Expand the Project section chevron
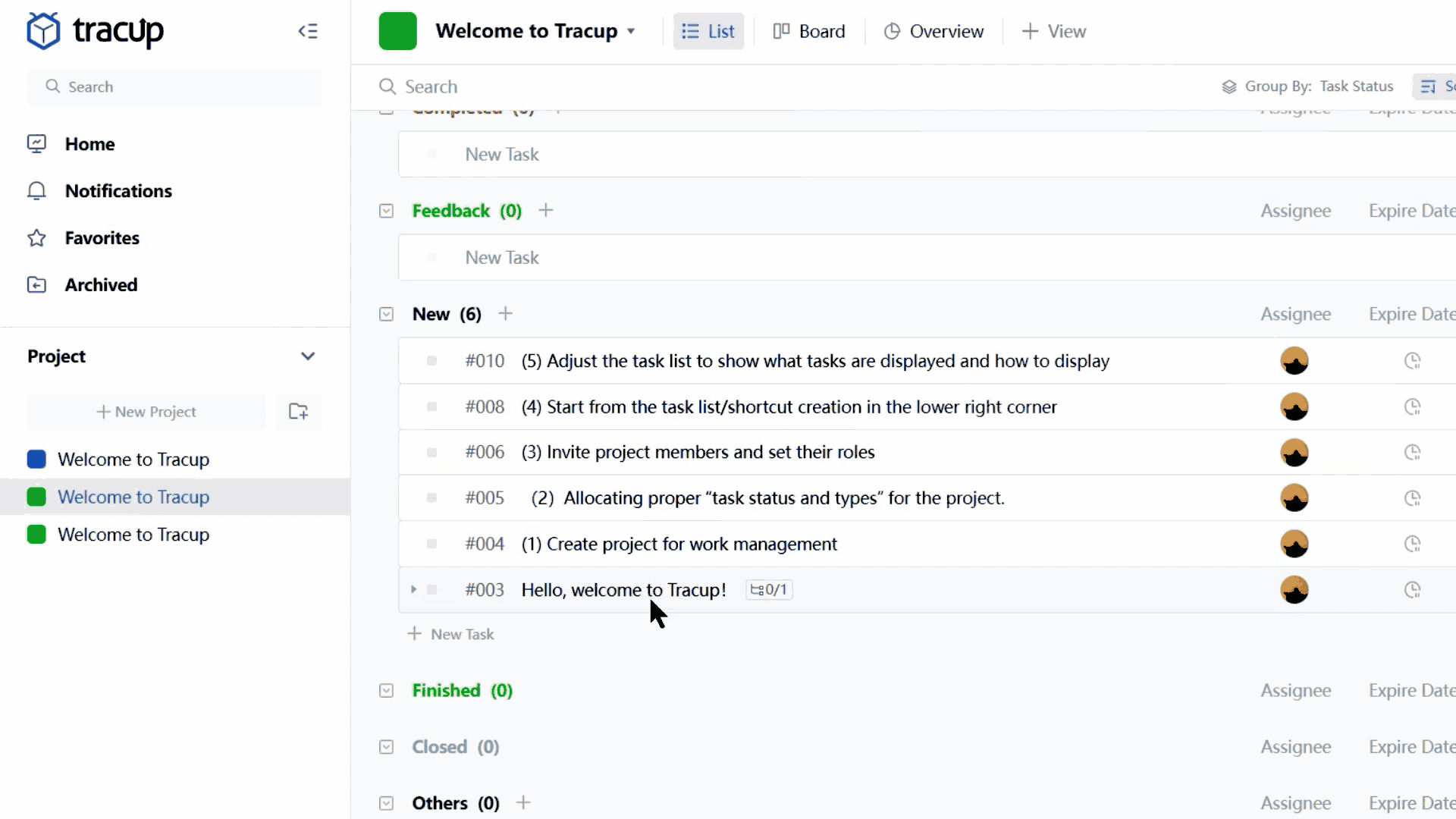1456x819 pixels. [x=307, y=356]
